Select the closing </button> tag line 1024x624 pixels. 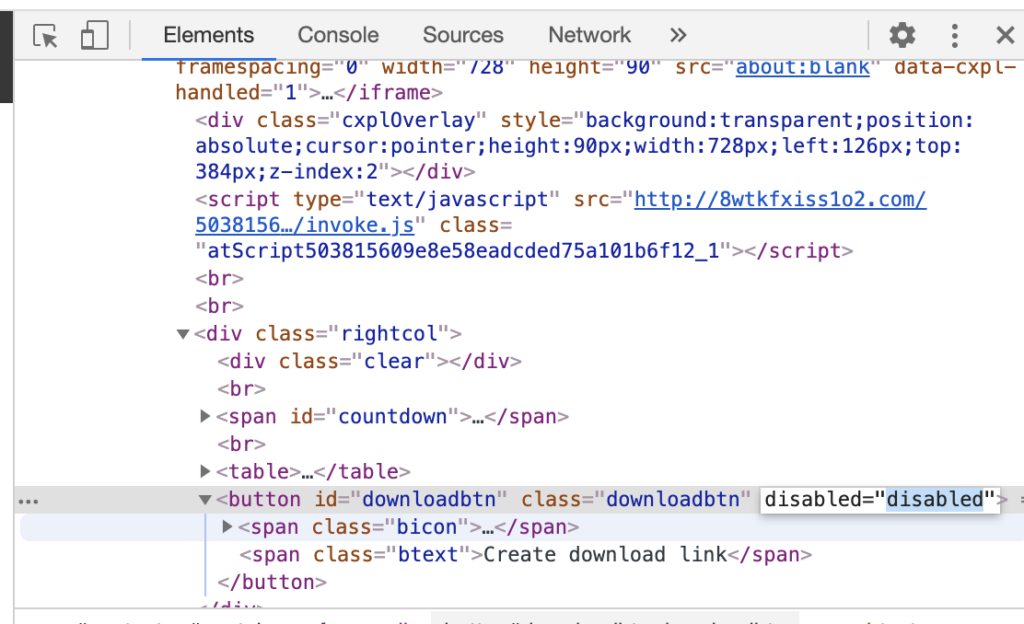coord(272,582)
